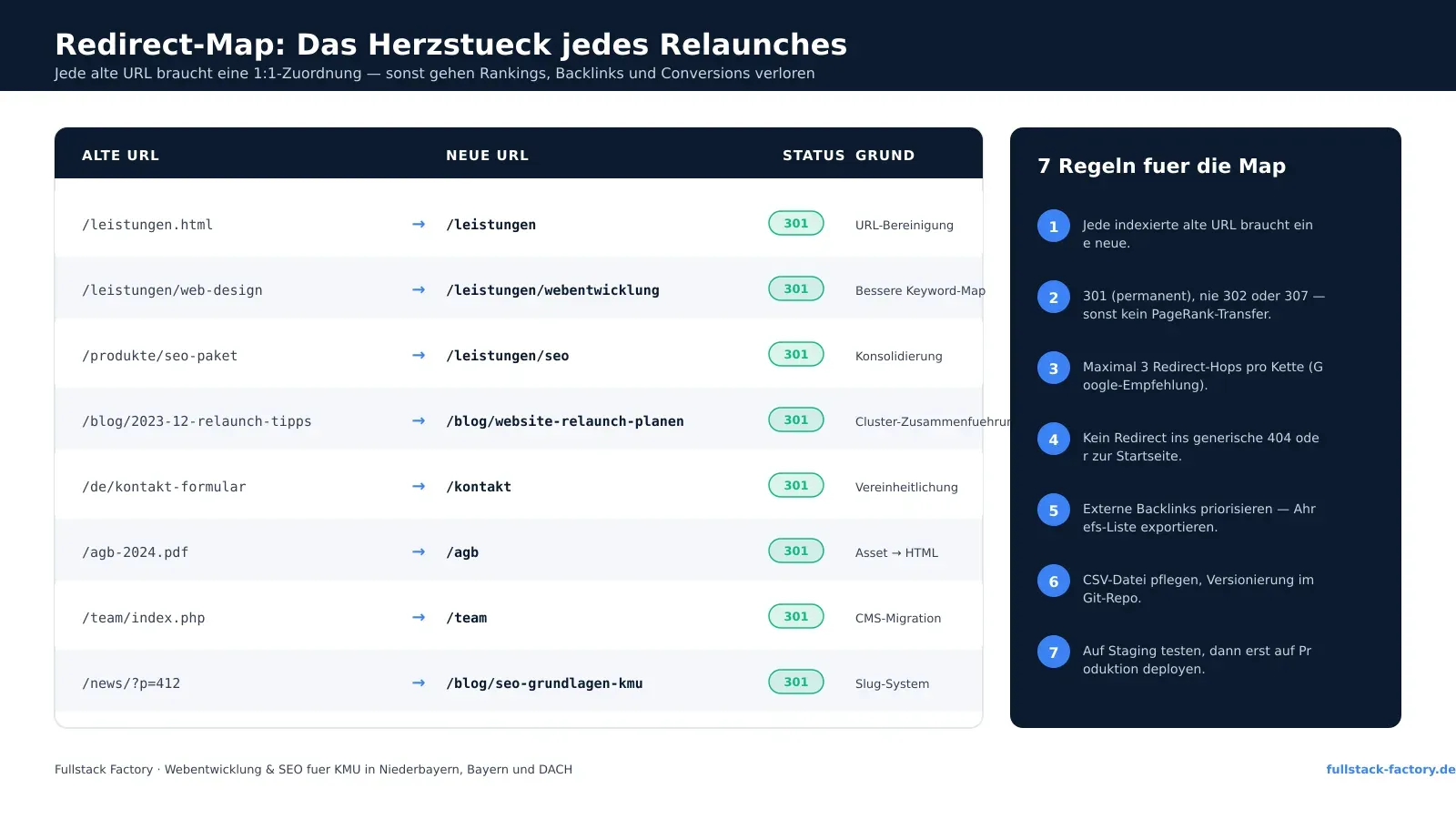Click the NEUE URL column header
Viewport: 1456px width, 819px height.
[487, 156]
